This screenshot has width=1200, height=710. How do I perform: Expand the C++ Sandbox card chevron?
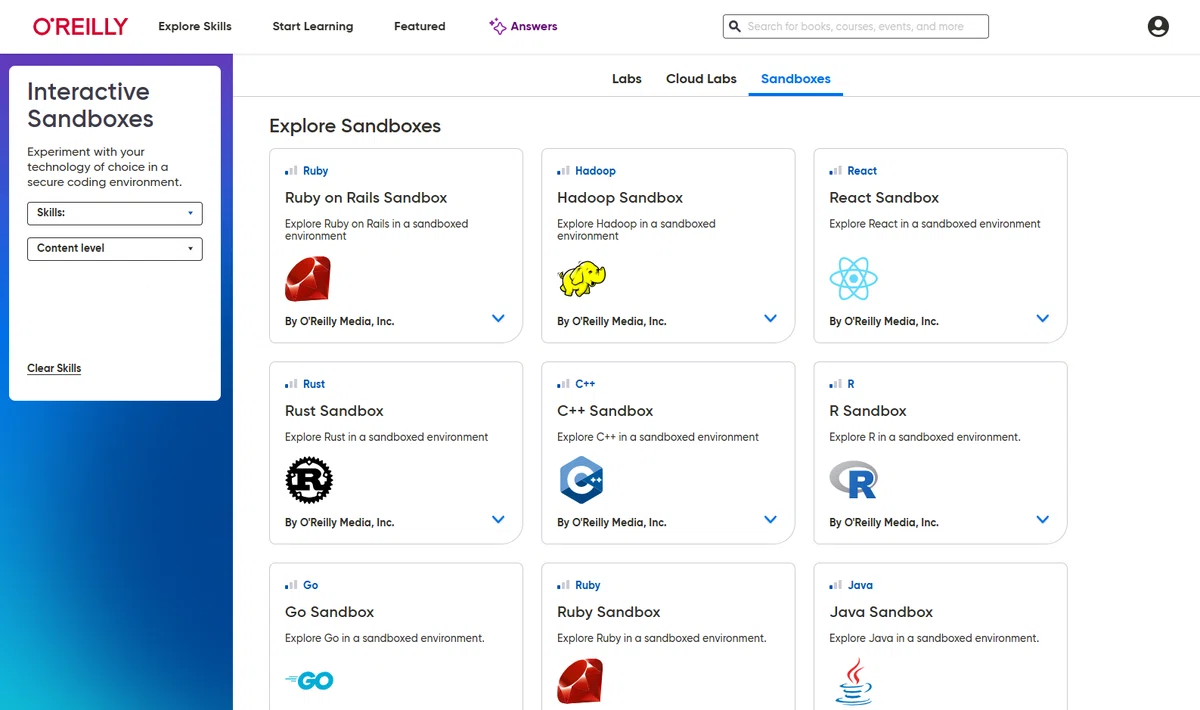[770, 519]
